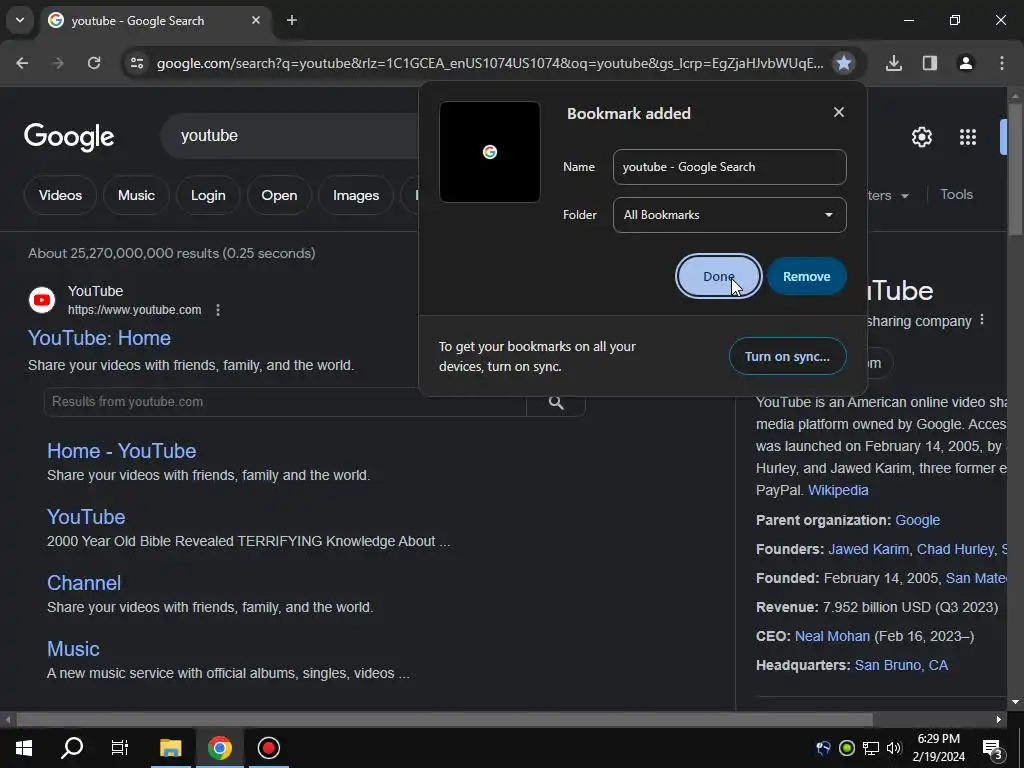The width and height of the screenshot is (1024, 768).
Task: Toggle the side panel icon
Action: (x=929, y=63)
